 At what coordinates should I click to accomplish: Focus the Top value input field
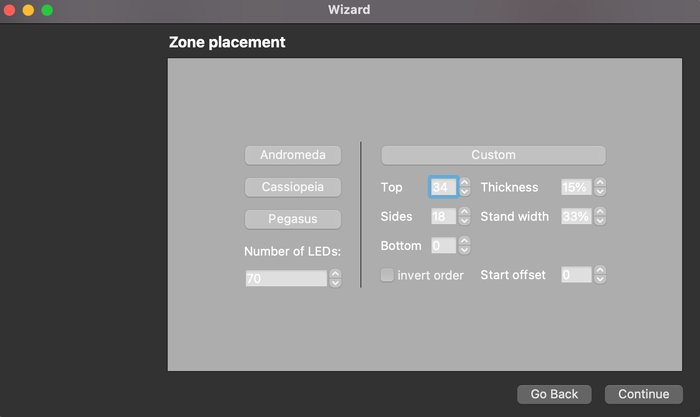443,187
